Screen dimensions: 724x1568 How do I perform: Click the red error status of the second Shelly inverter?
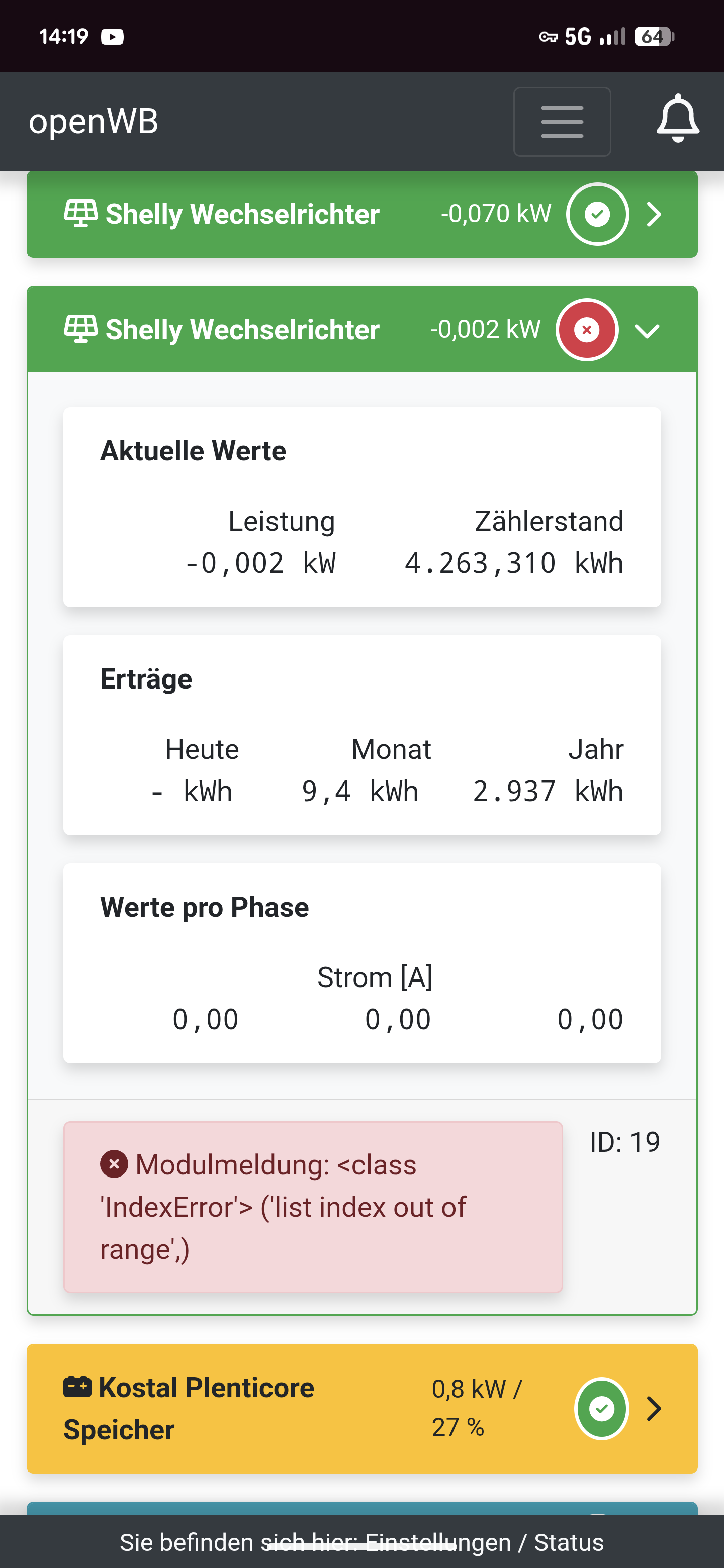coord(586,330)
